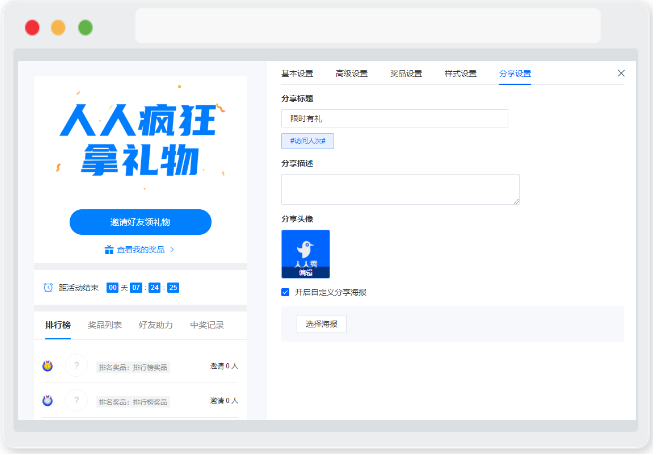Click the 人人疯狂拿礼物 banner headline
Screen dimensions: 653x454
click(140, 140)
